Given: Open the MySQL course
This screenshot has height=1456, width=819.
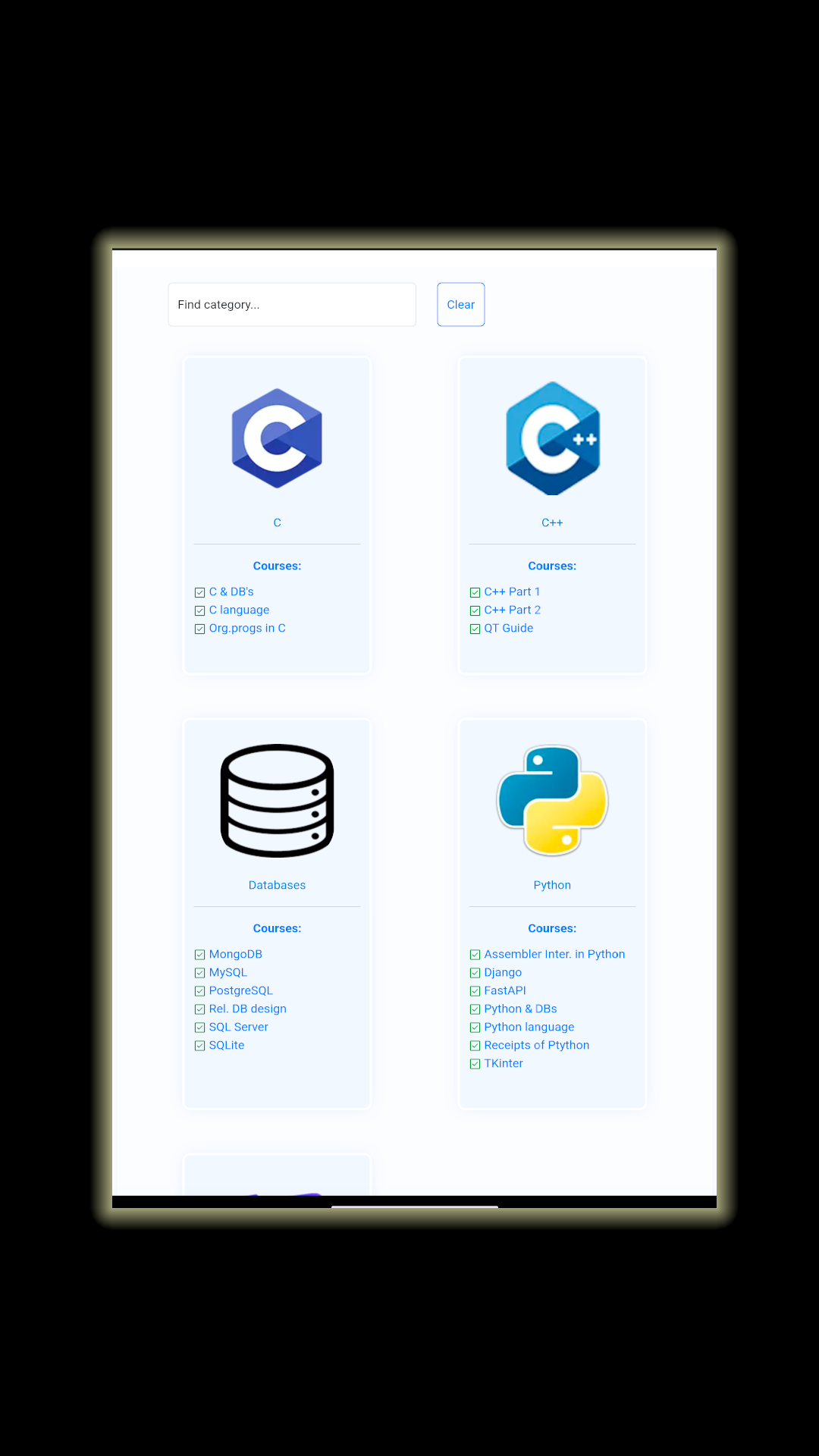Looking at the screenshot, I should point(228,972).
